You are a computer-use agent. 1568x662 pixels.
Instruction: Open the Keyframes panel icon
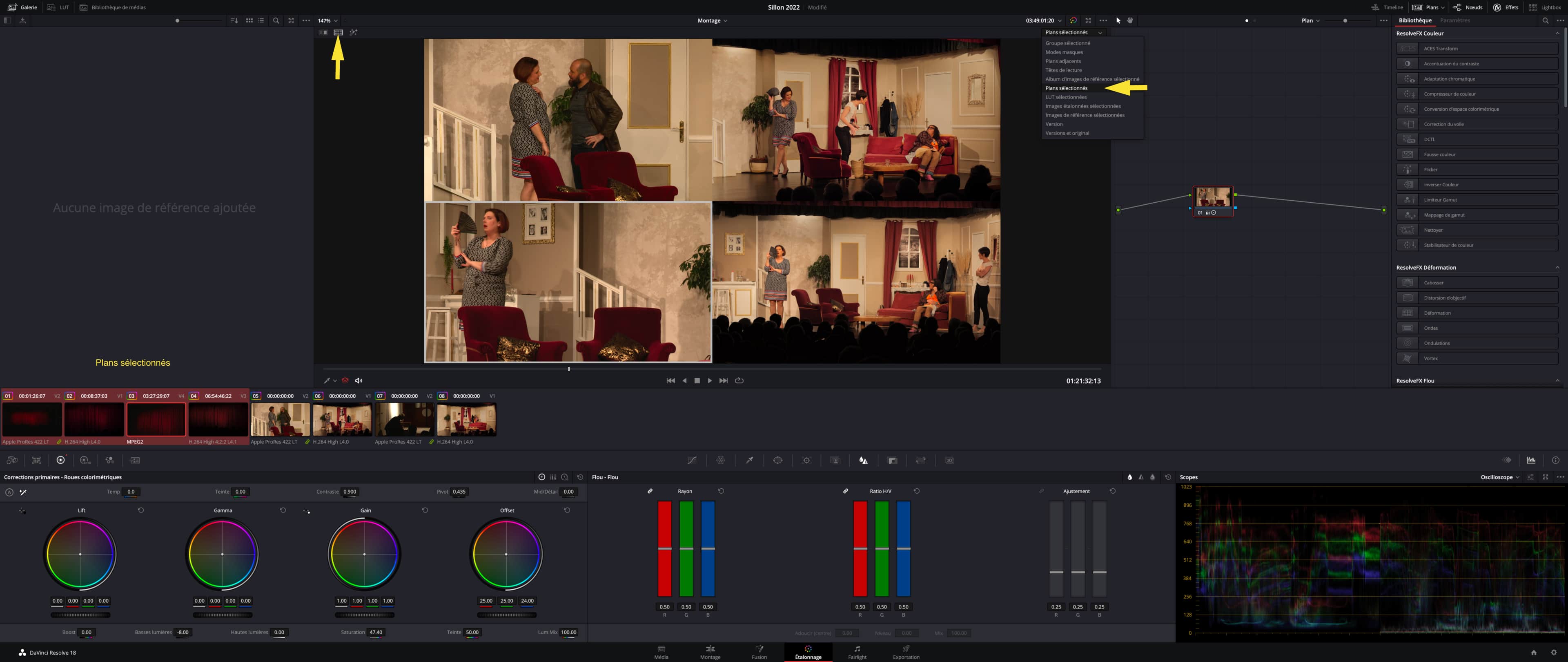coord(1506,461)
